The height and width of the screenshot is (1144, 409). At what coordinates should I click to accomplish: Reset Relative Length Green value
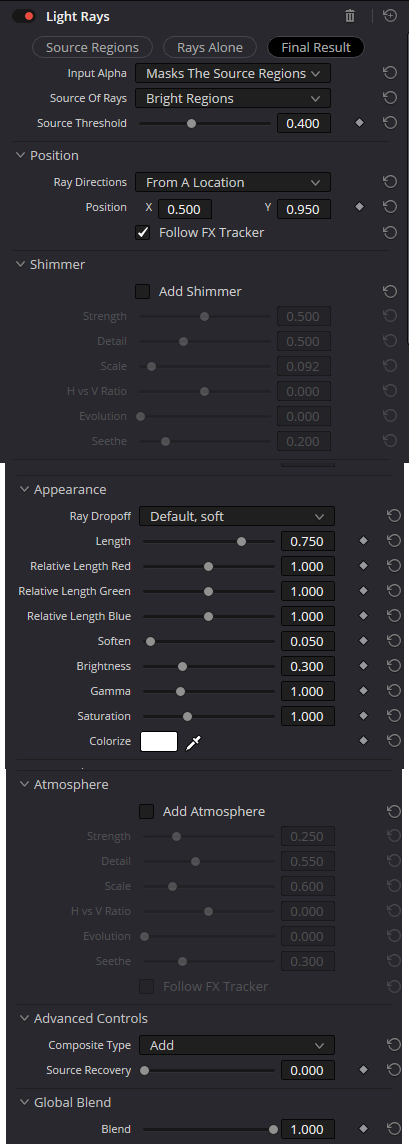(x=394, y=590)
